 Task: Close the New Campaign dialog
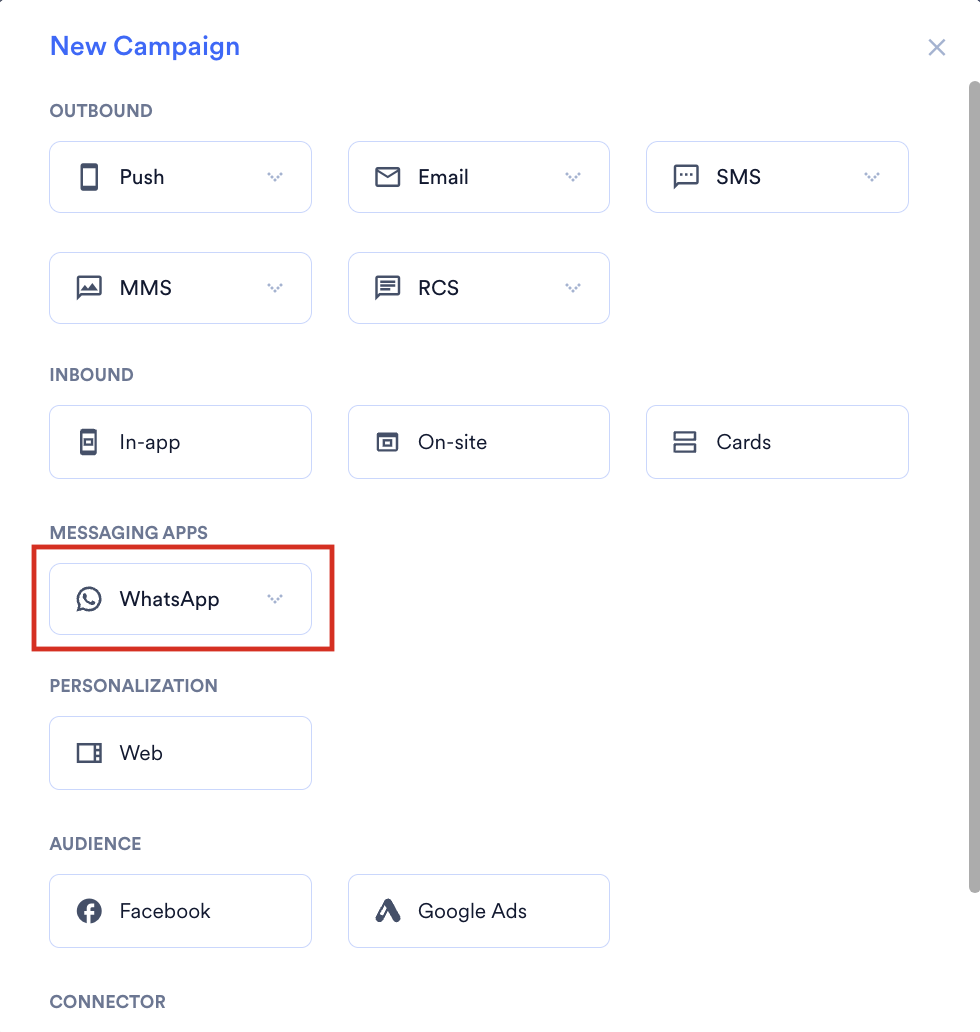click(x=937, y=47)
